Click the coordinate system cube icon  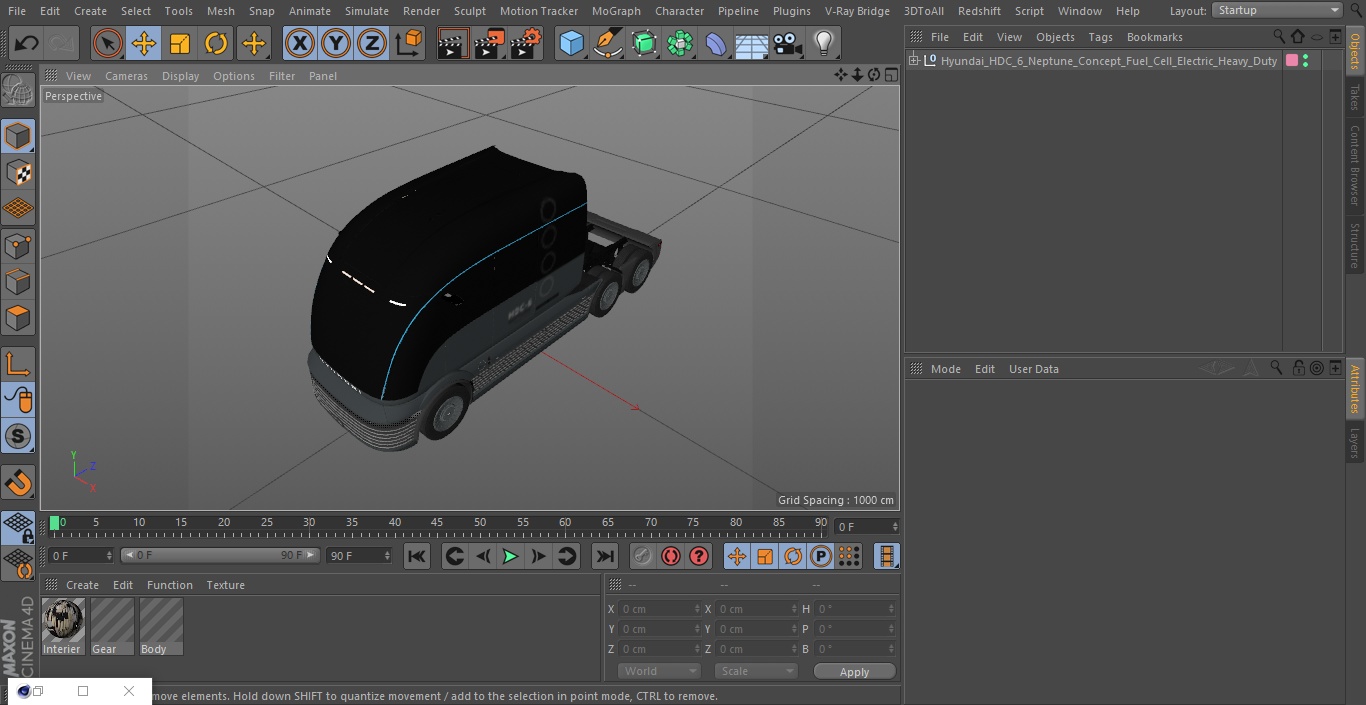tap(409, 43)
